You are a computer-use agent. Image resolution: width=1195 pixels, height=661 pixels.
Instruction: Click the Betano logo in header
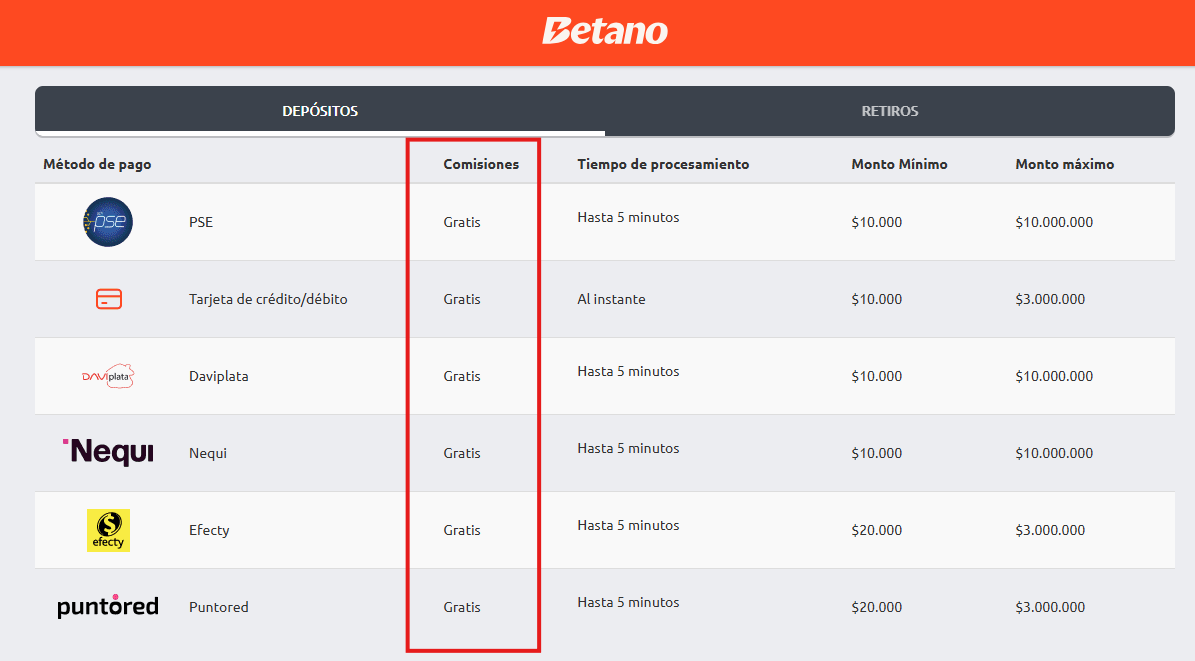[604, 31]
